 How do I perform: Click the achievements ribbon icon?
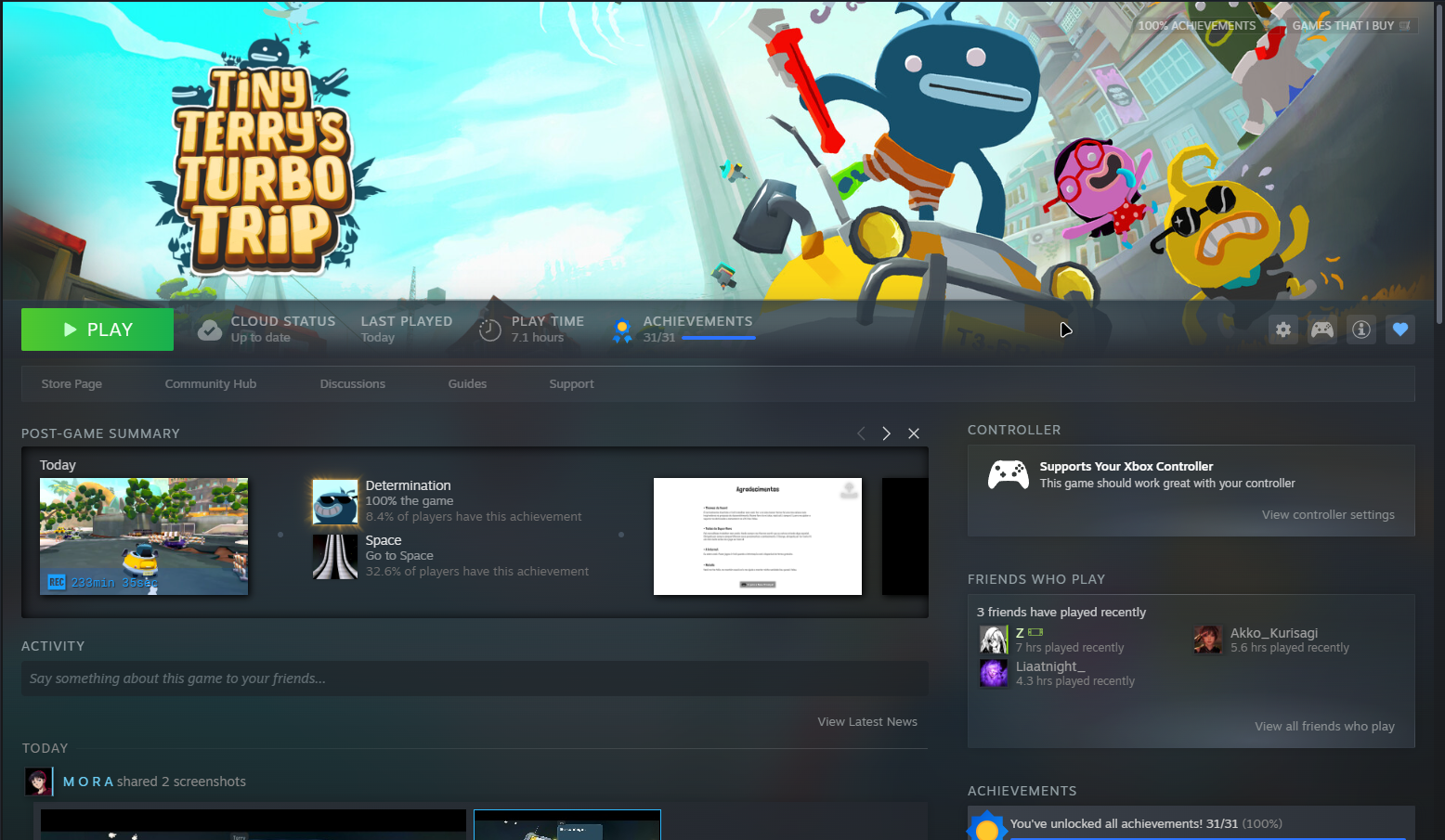622,330
